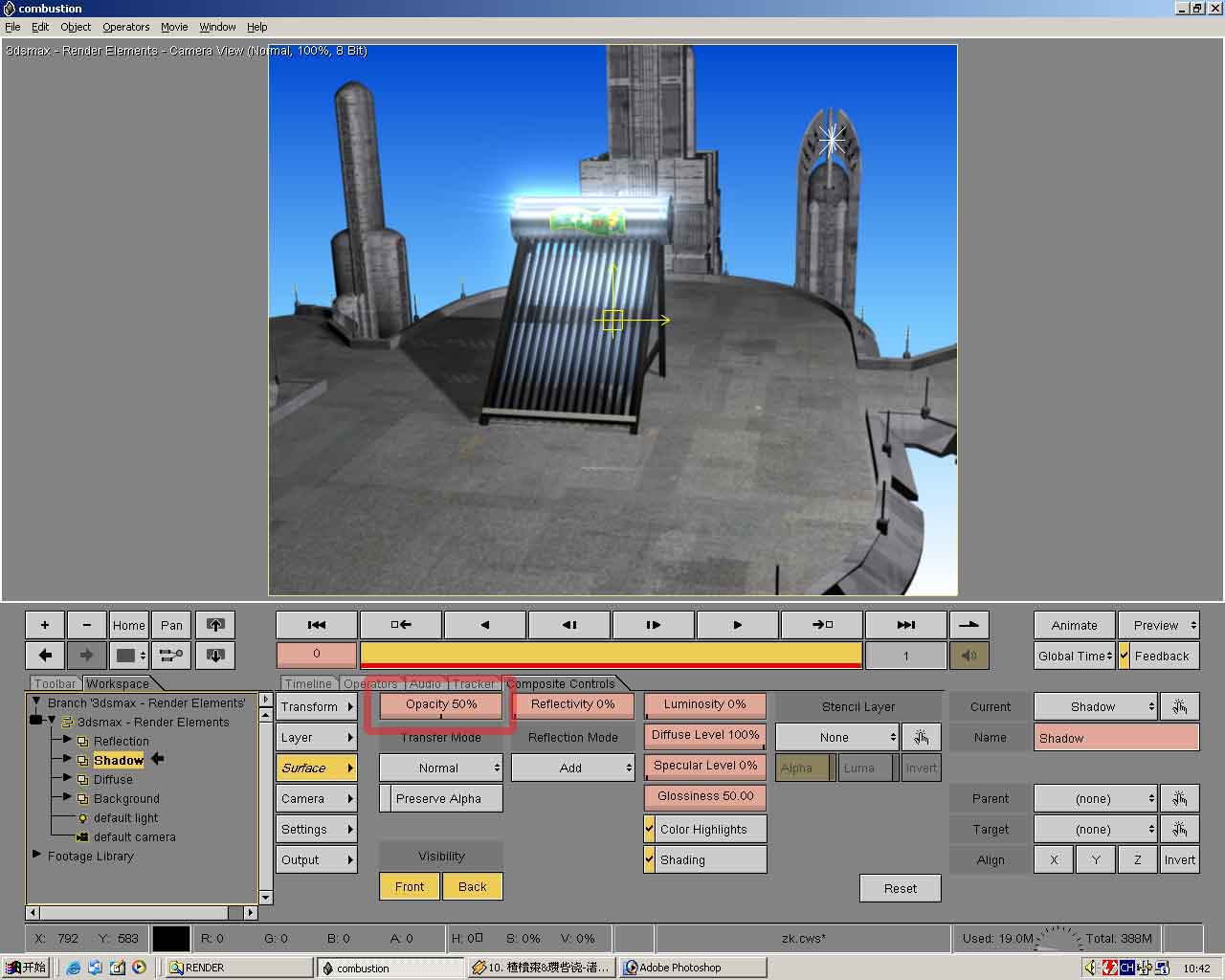Jump to the first frame
The image size is (1225, 980).
[x=317, y=625]
